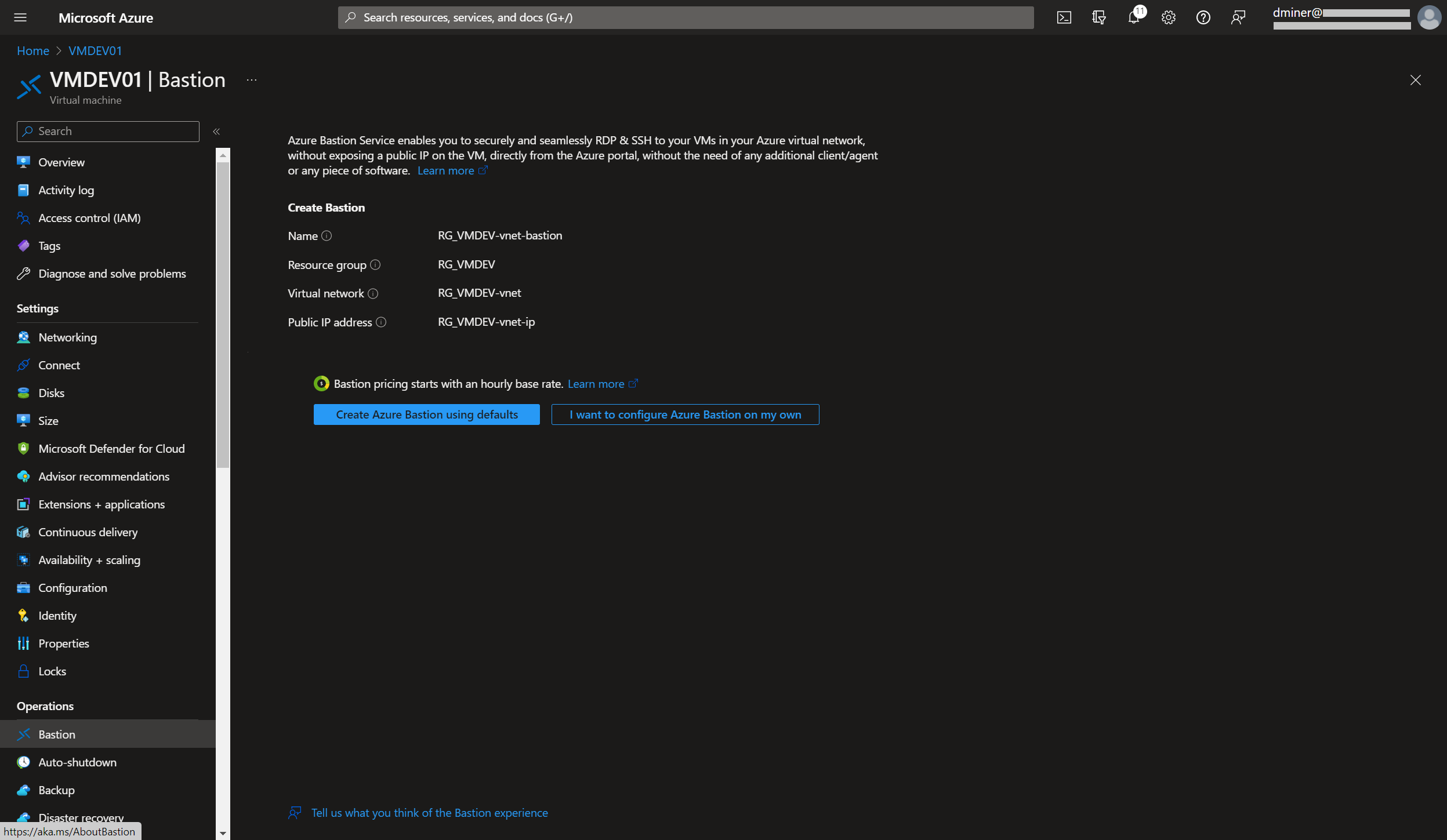Open the Help question mark icon

click(x=1203, y=17)
